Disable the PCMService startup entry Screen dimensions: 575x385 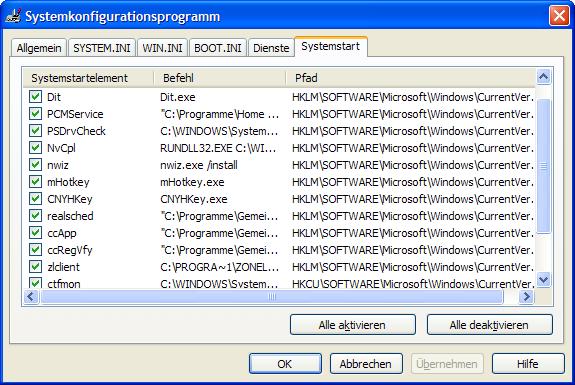(35, 114)
